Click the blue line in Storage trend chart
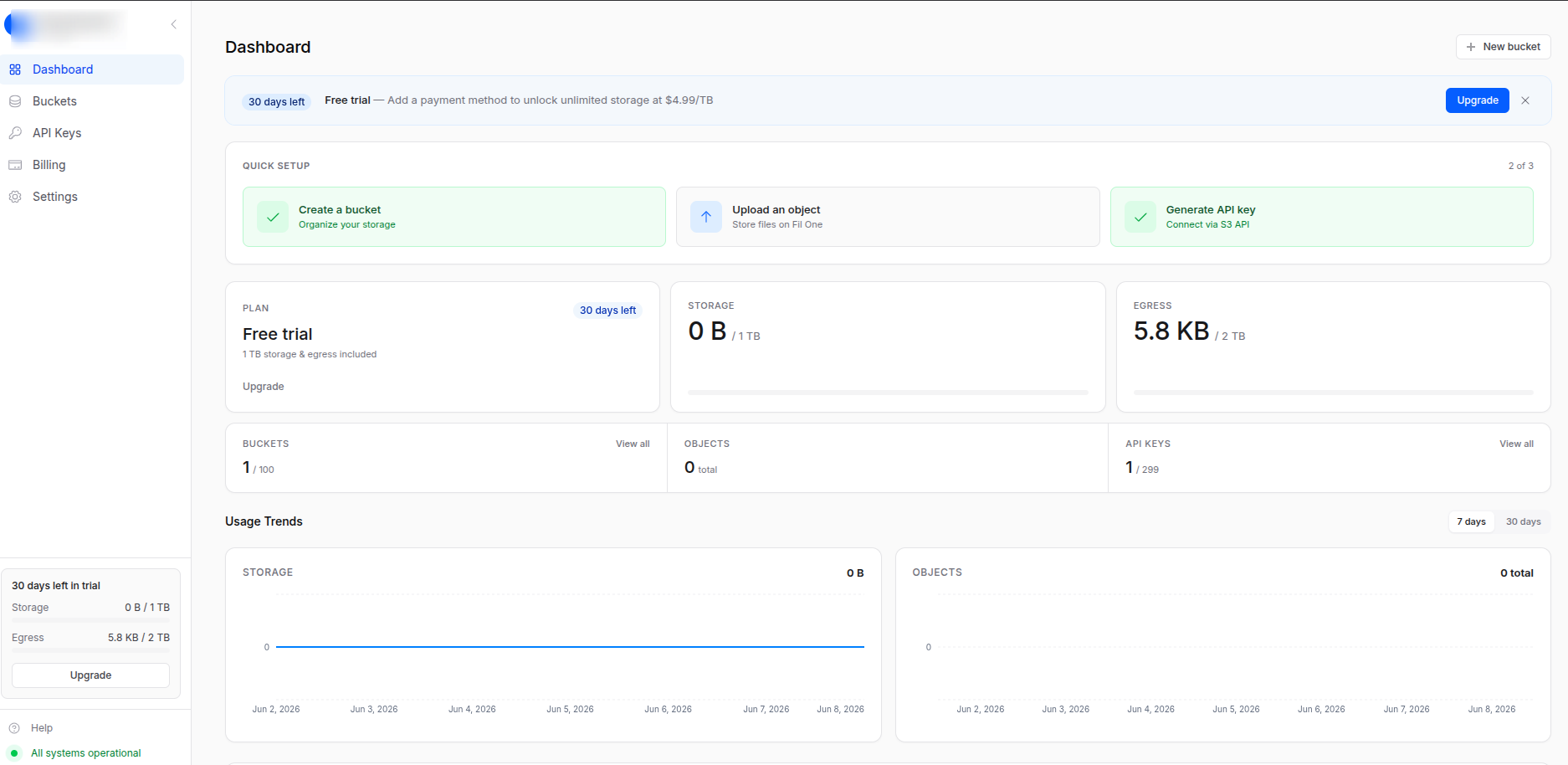The width and height of the screenshot is (1568, 765). click(570, 647)
